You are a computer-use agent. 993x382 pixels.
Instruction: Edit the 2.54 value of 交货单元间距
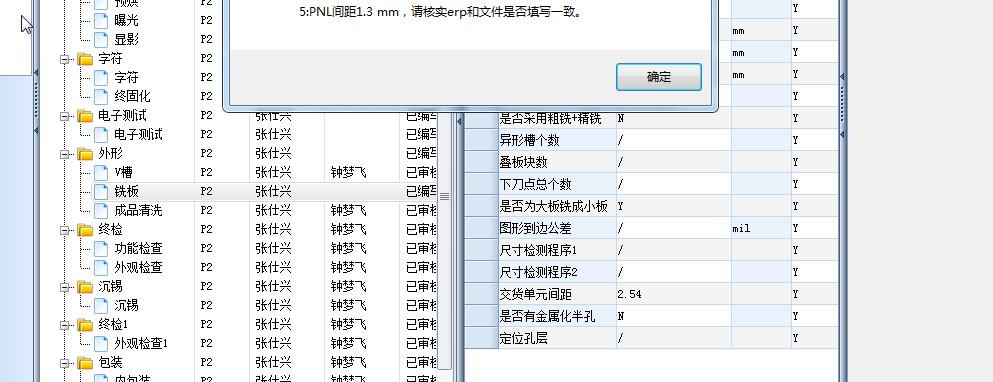(x=674, y=295)
